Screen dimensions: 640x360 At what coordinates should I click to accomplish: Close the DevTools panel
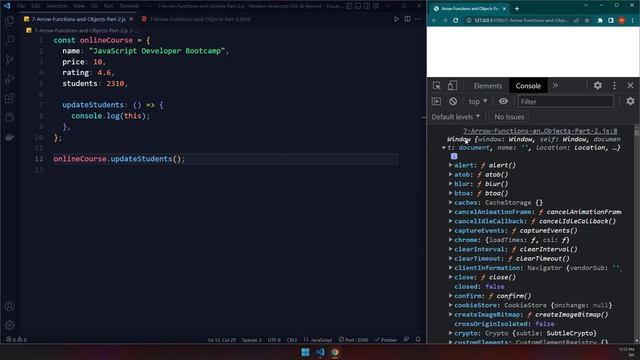tap(630, 86)
